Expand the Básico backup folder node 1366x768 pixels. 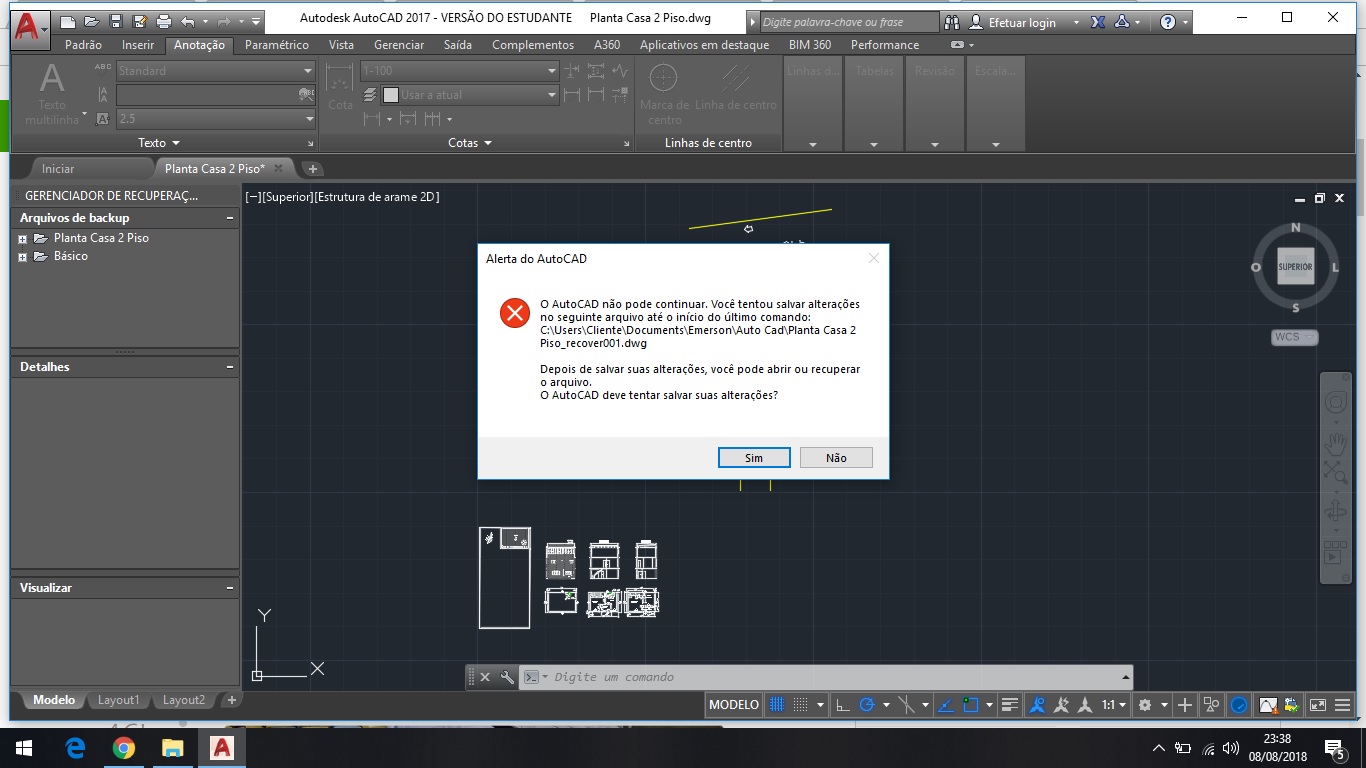[x=22, y=257]
